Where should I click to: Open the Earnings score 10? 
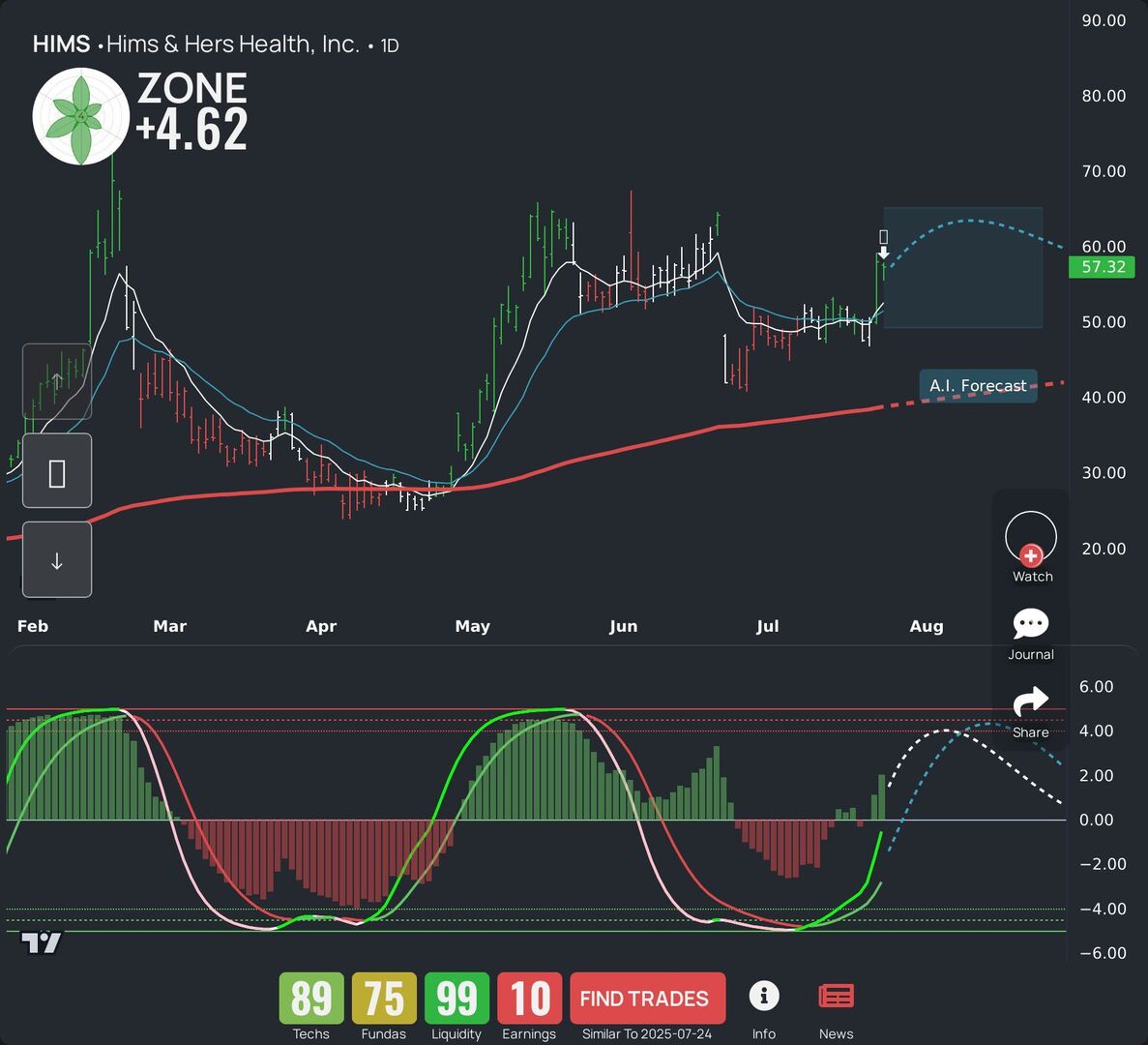(x=529, y=999)
